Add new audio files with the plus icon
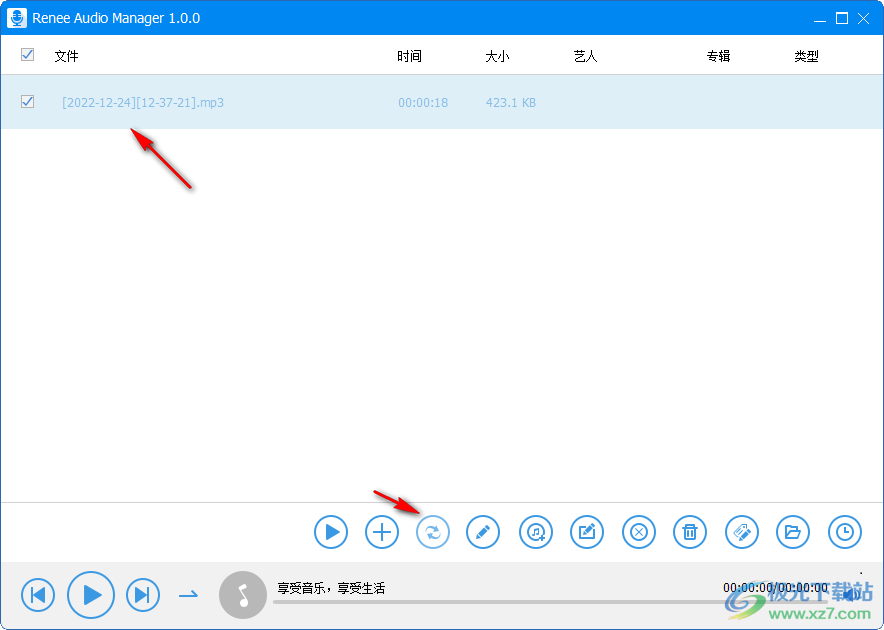The image size is (884, 630). (381, 532)
